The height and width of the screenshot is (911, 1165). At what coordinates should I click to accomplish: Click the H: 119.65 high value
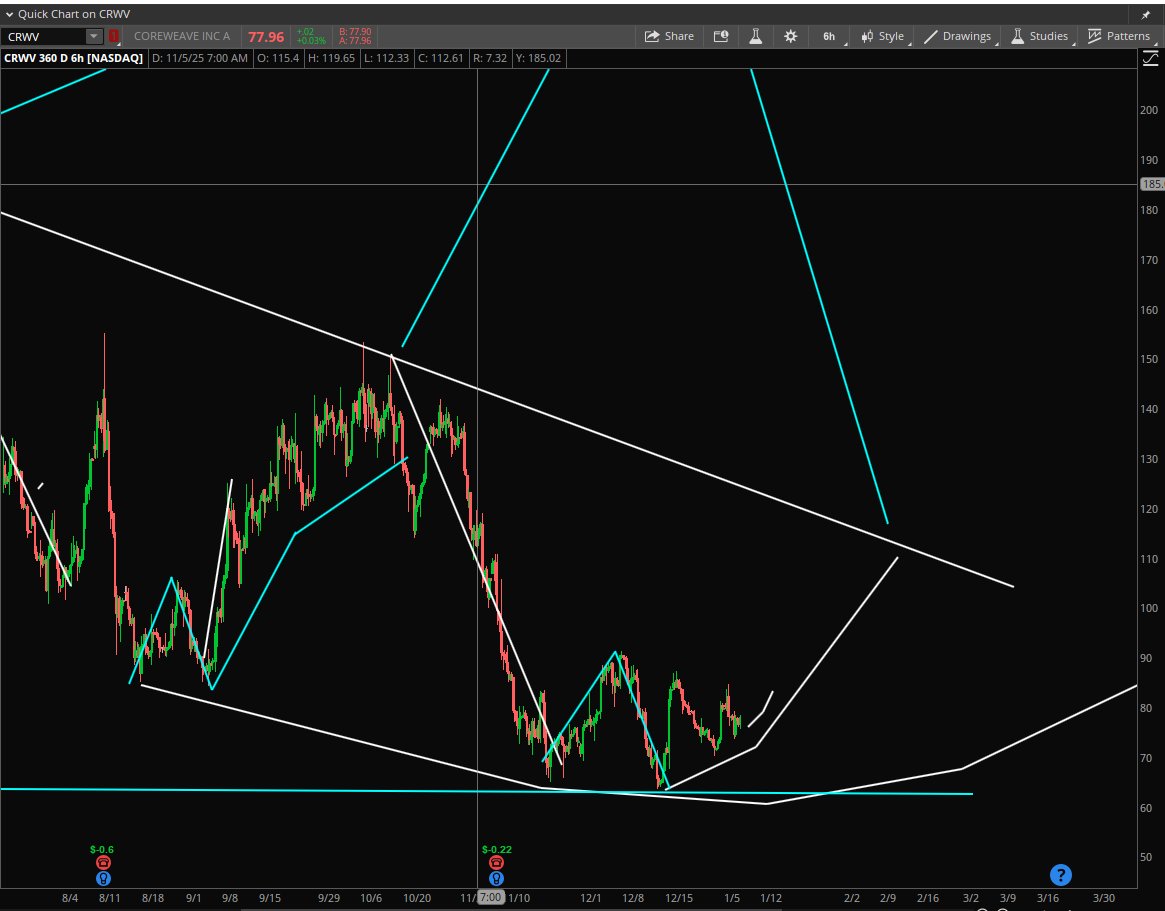(330, 58)
